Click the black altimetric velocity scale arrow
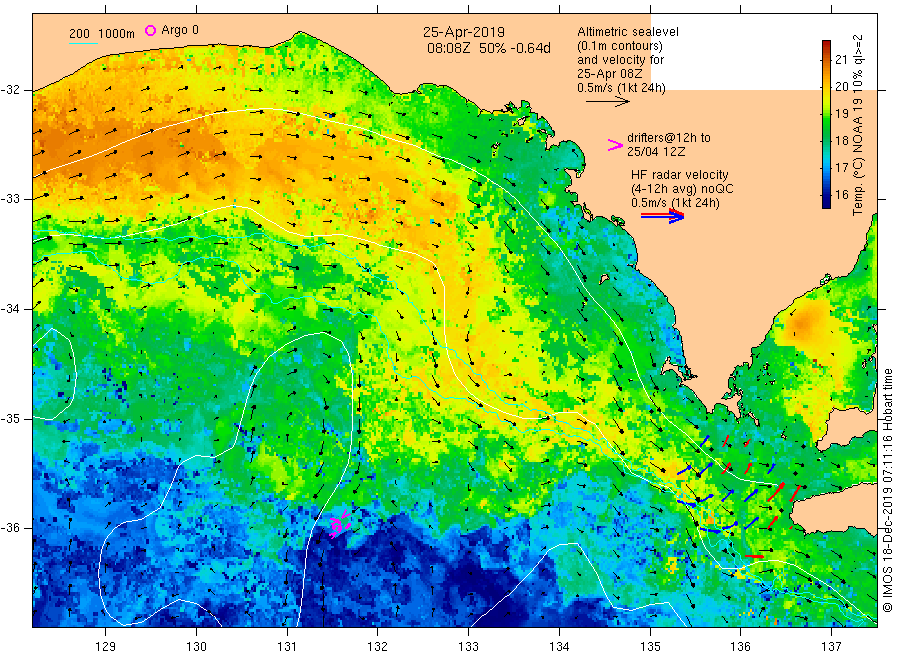The height and width of the screenshot is (660, 900). 607,102
